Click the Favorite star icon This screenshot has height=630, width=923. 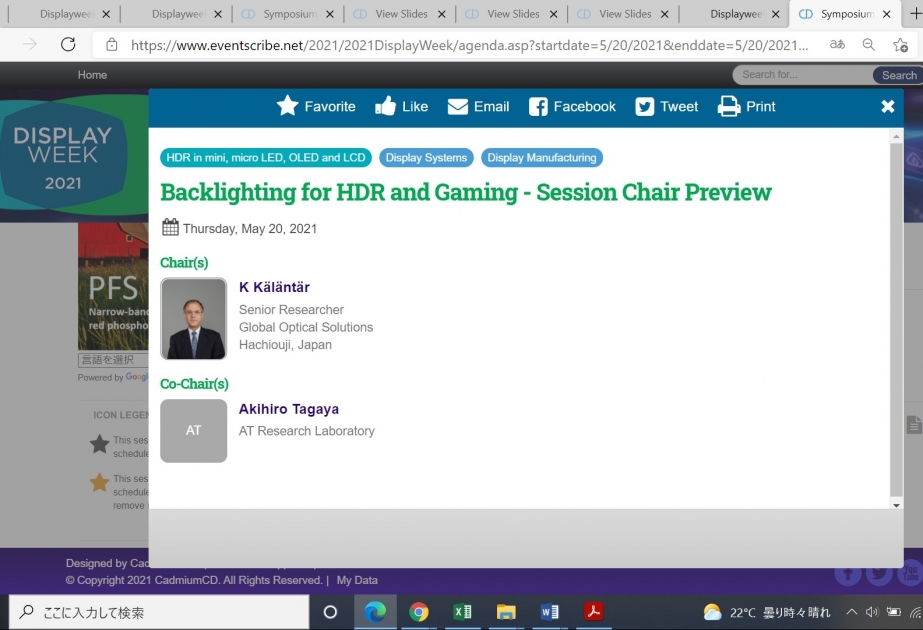click(287, 106)
